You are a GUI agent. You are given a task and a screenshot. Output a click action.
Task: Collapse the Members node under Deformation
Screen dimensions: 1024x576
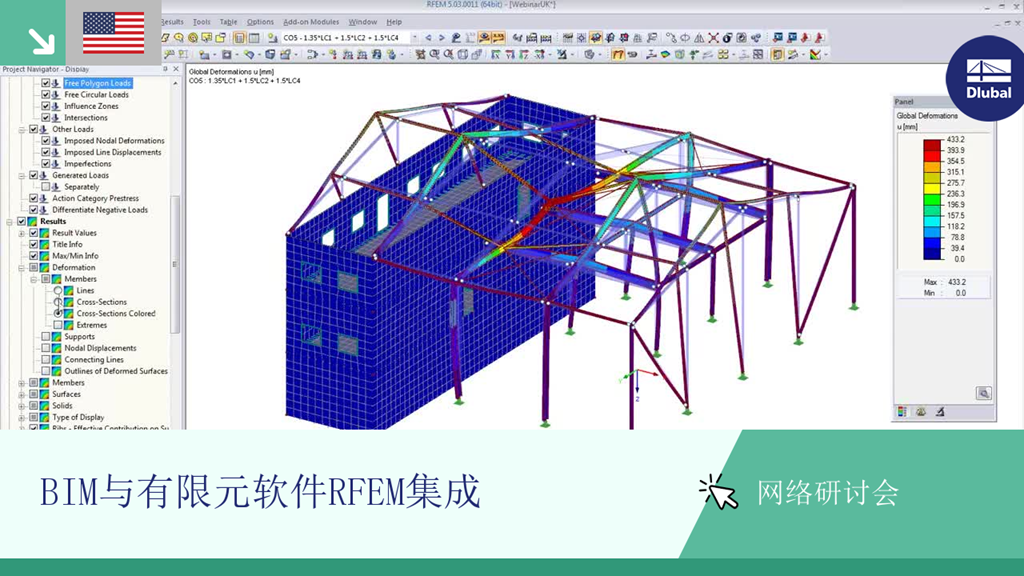coord(34,279)
